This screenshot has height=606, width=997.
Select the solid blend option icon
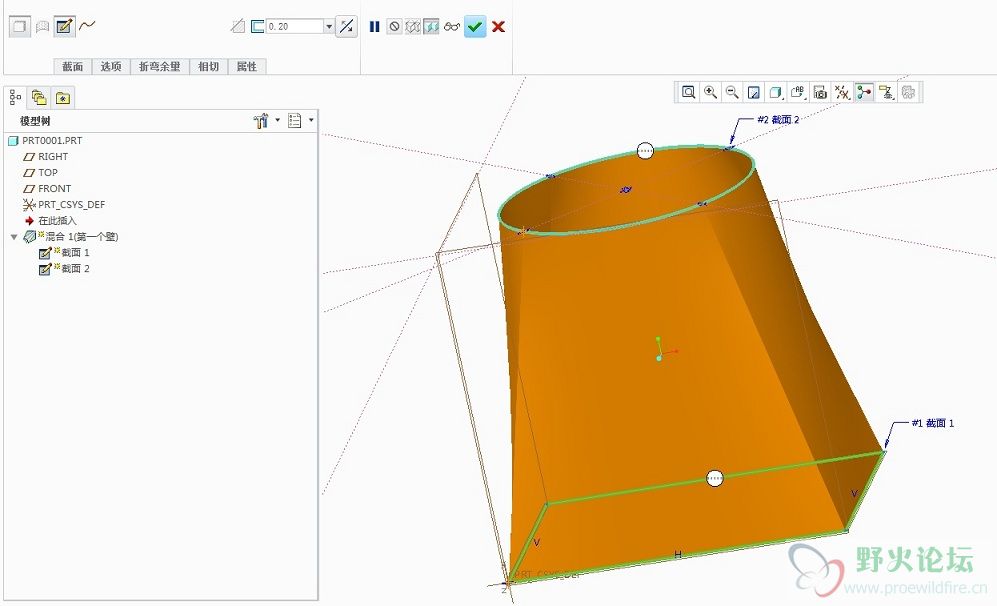20,27
